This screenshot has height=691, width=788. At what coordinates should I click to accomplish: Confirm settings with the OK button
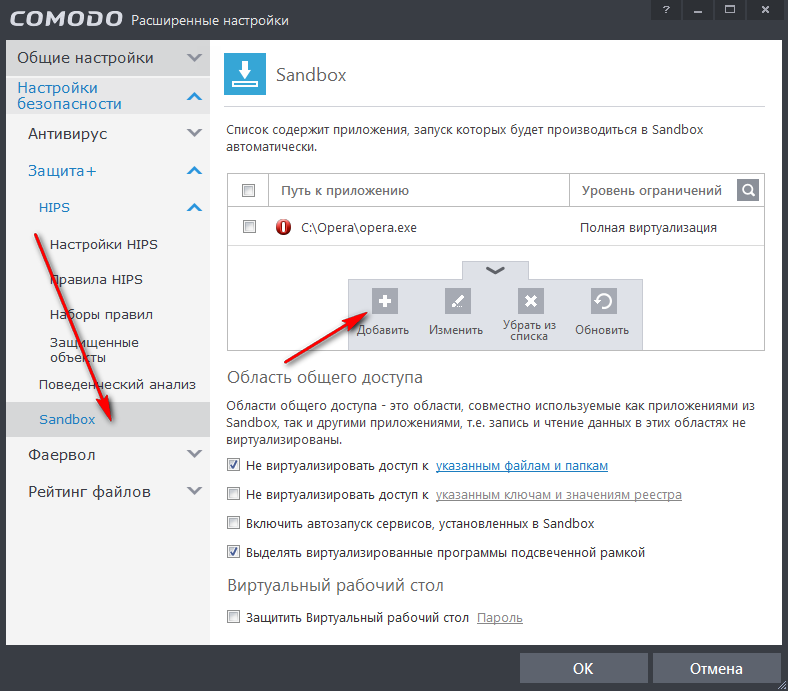click(583, 668)
